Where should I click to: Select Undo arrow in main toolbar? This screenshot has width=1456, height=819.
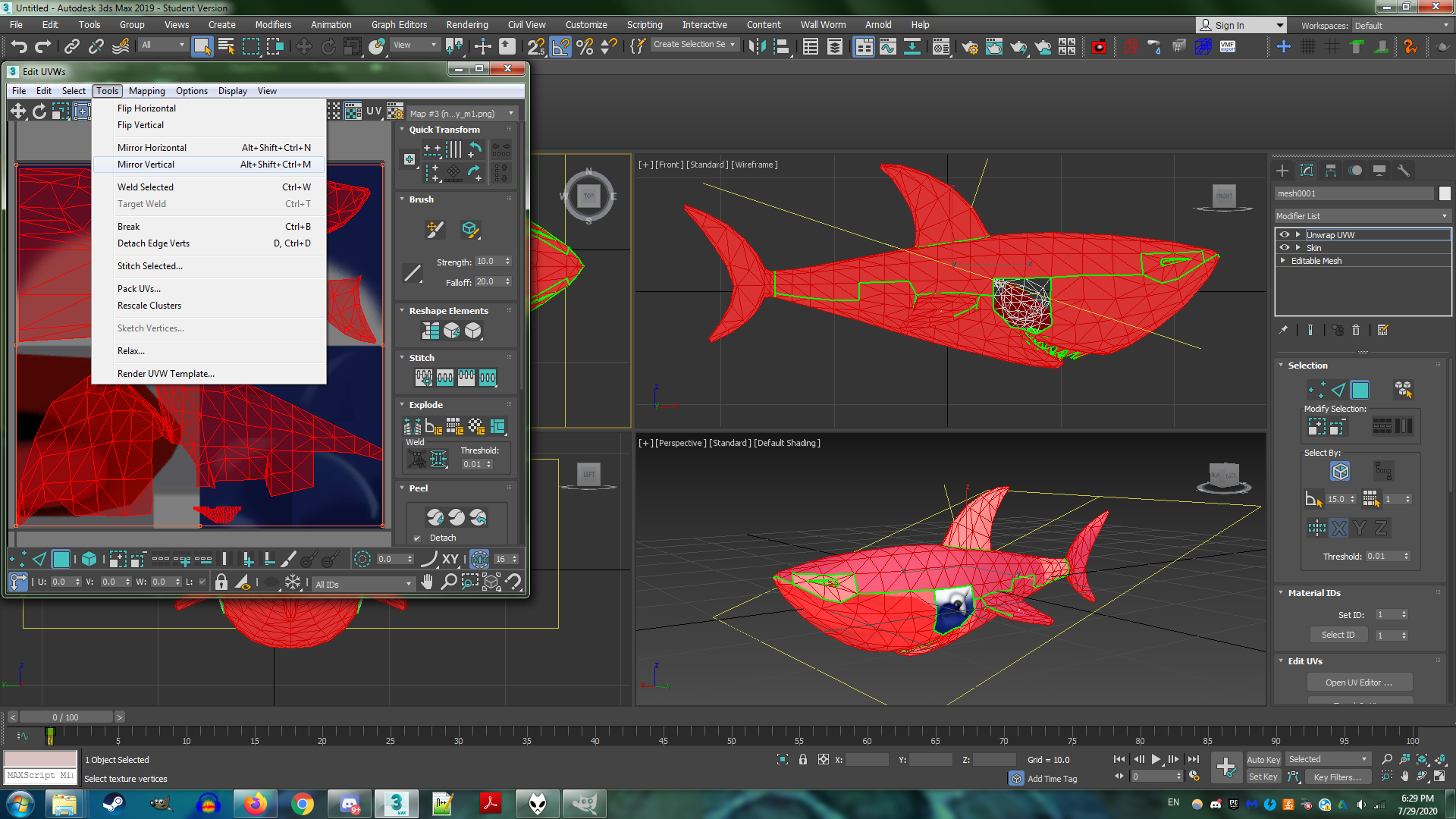point(19,47)
